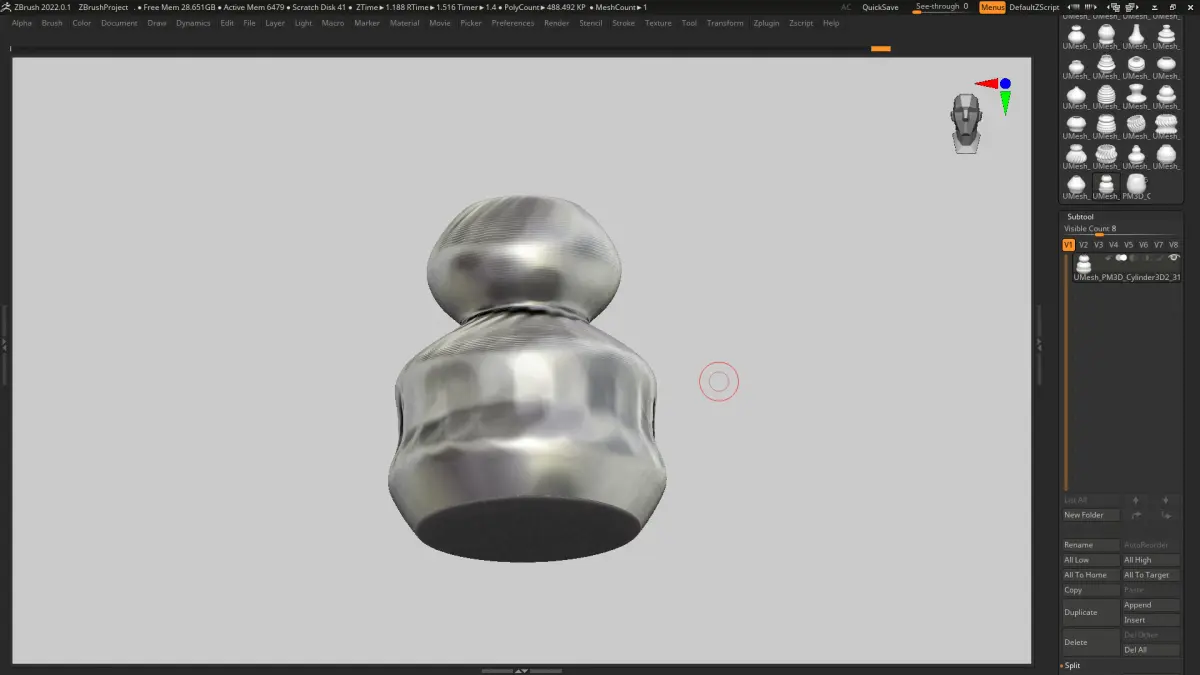Click the green Y axis cone on gizmo
Viewport: 1200px width, 675px height.
click(1005, 102)
